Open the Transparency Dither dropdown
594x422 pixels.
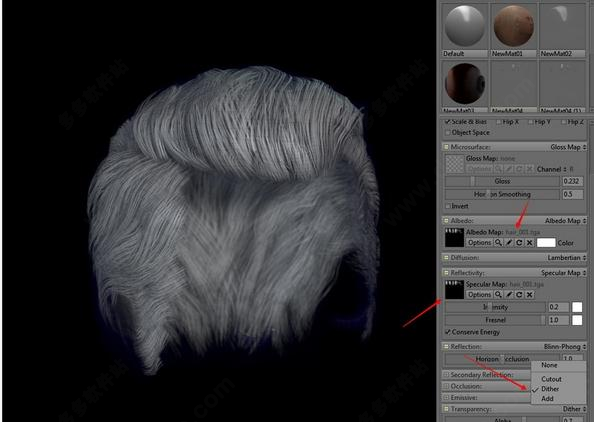(574, 409)
